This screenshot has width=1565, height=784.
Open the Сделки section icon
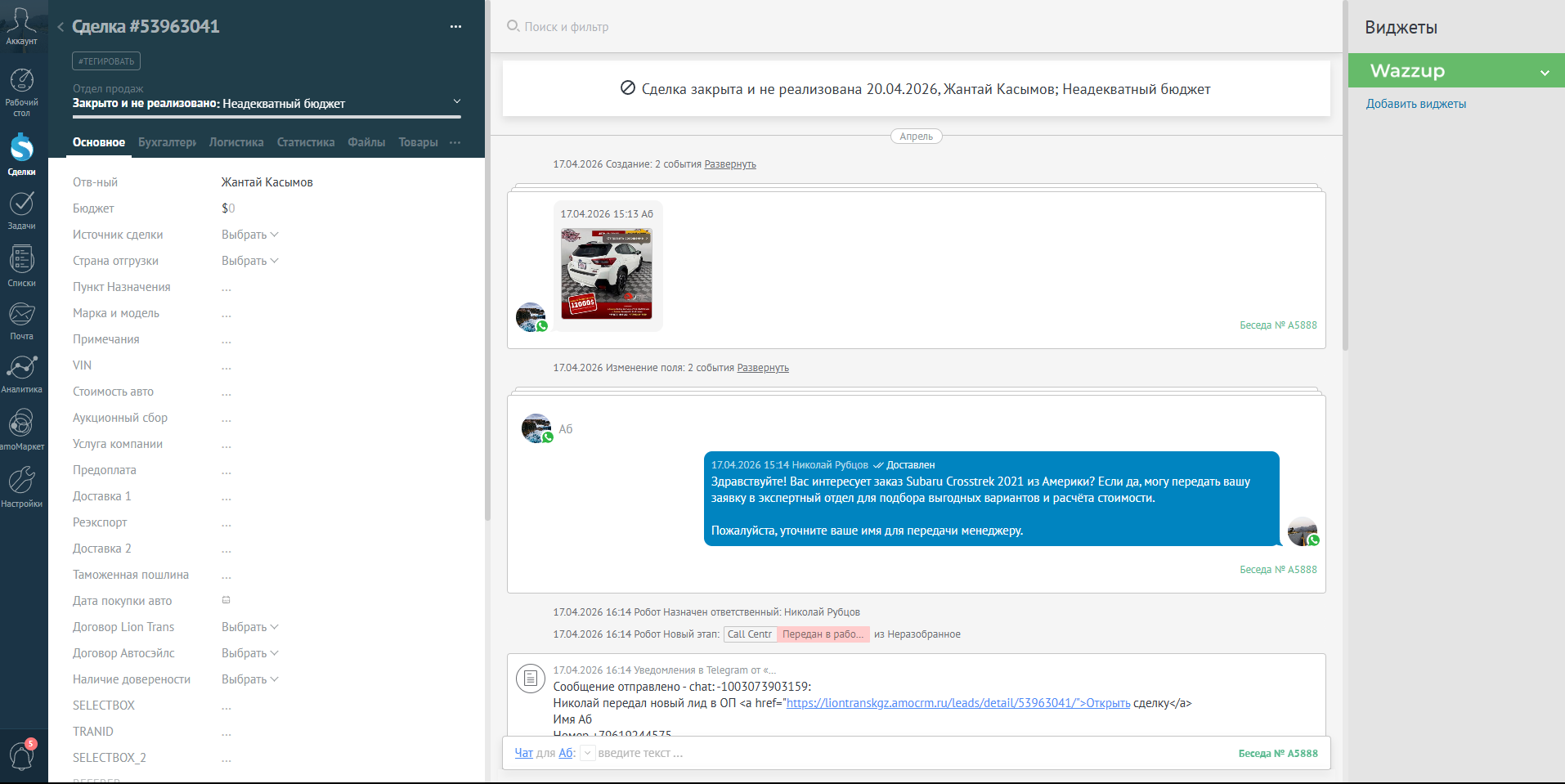pyautogui.click(x=21, y=154)
